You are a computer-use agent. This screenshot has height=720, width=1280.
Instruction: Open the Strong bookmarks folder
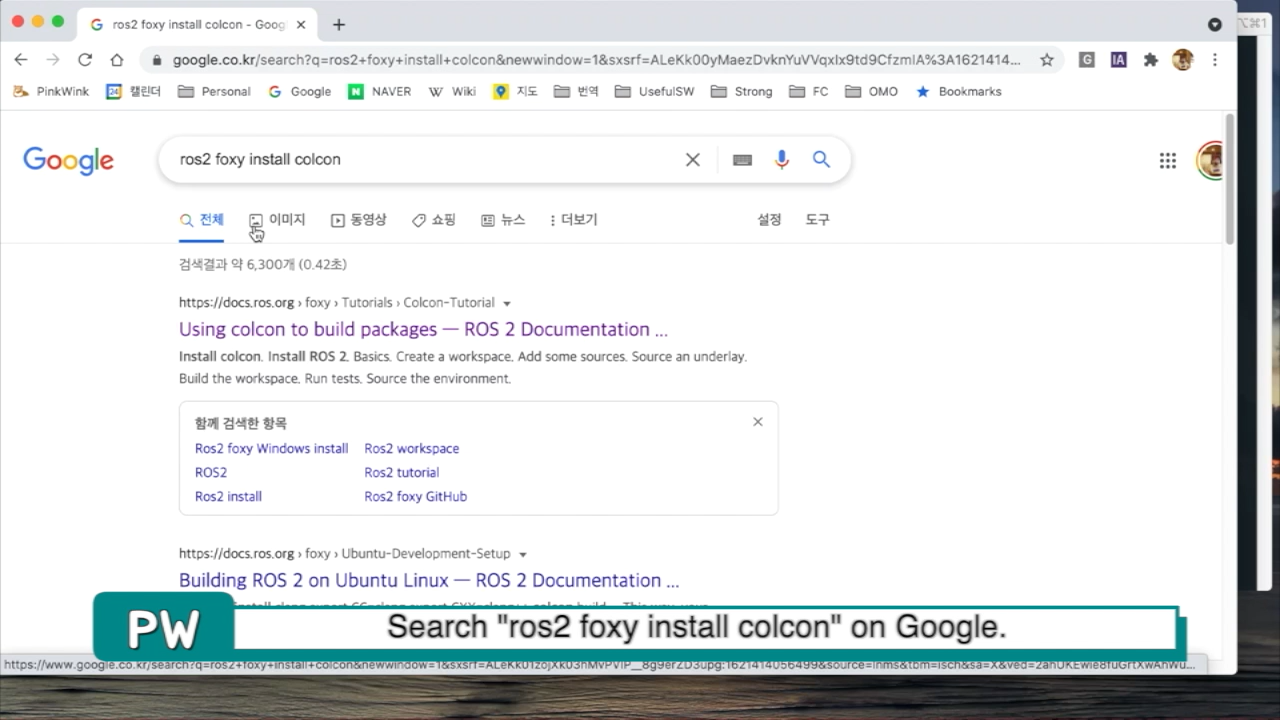(x=741, y=91)
